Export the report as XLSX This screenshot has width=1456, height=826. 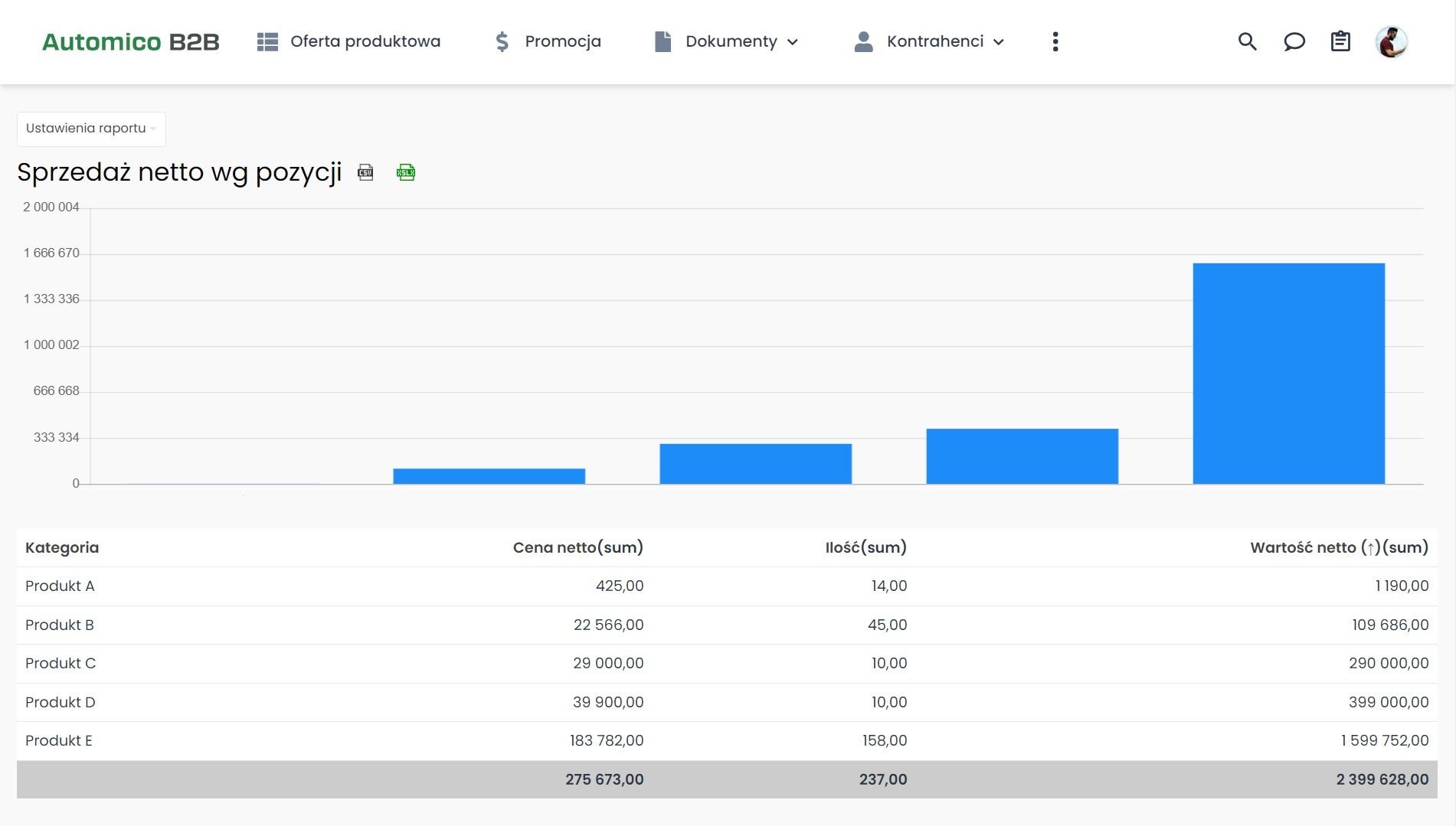tap(405, 172)
